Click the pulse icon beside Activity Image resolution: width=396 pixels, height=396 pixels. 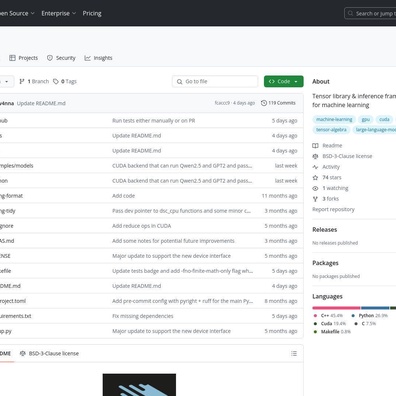tap(315, 167)
